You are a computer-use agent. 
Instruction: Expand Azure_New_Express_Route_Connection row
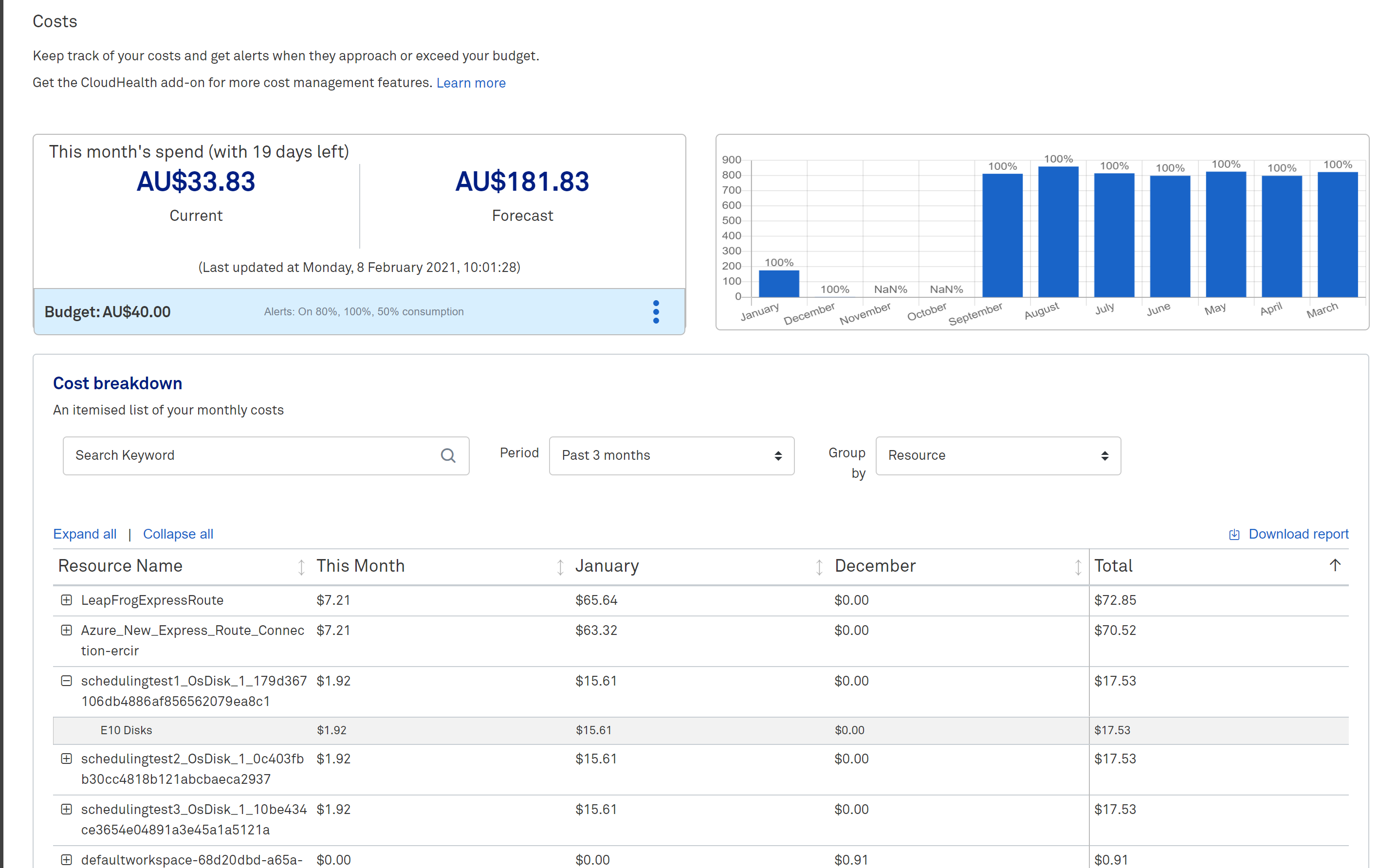(x=67, y=631)
